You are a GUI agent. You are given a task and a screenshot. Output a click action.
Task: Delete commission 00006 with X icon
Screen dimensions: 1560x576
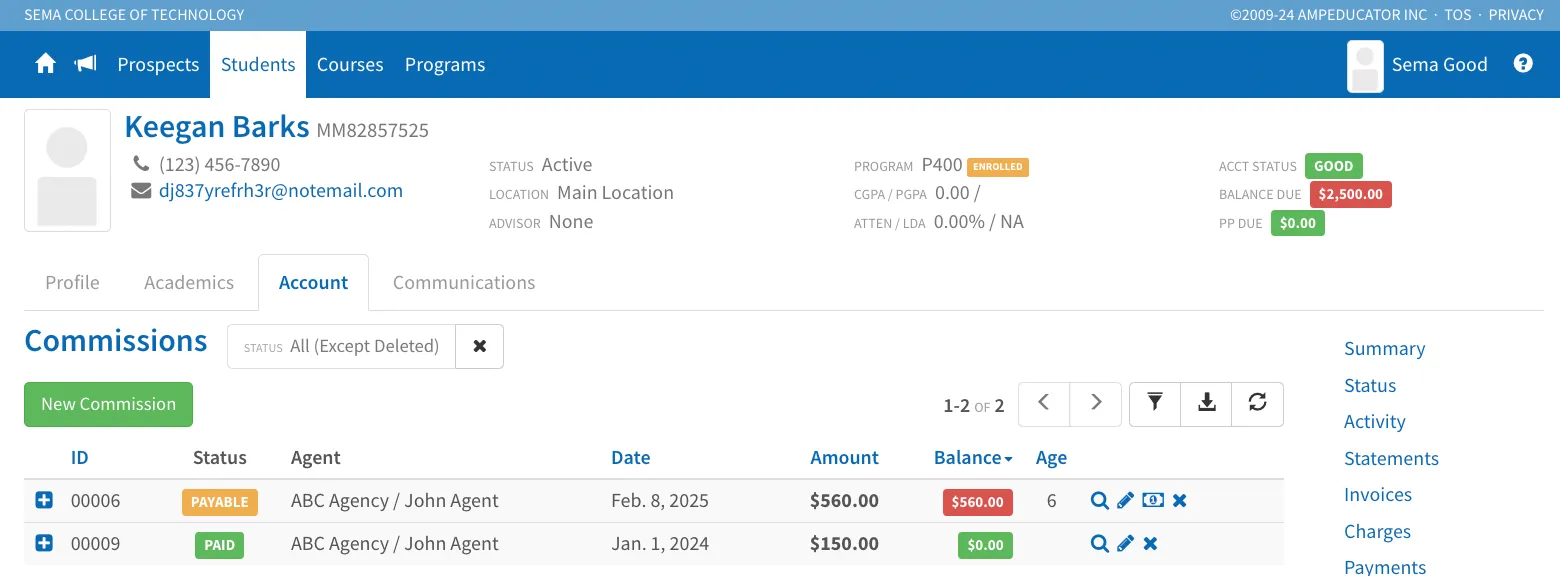[1180, 501]
